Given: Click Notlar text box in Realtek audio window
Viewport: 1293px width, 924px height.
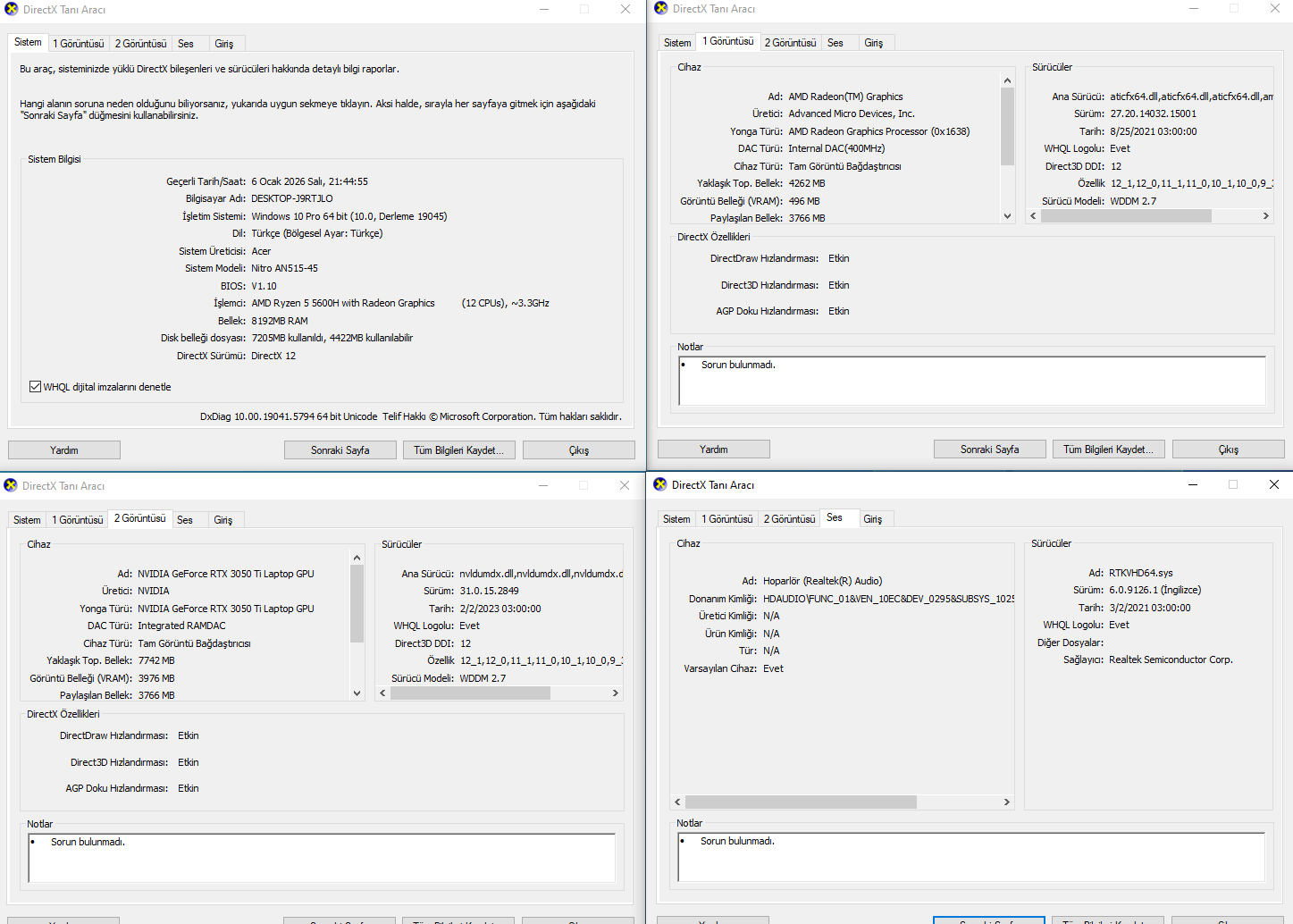Looking at the screenshot, I should click(x=971, y=857).
